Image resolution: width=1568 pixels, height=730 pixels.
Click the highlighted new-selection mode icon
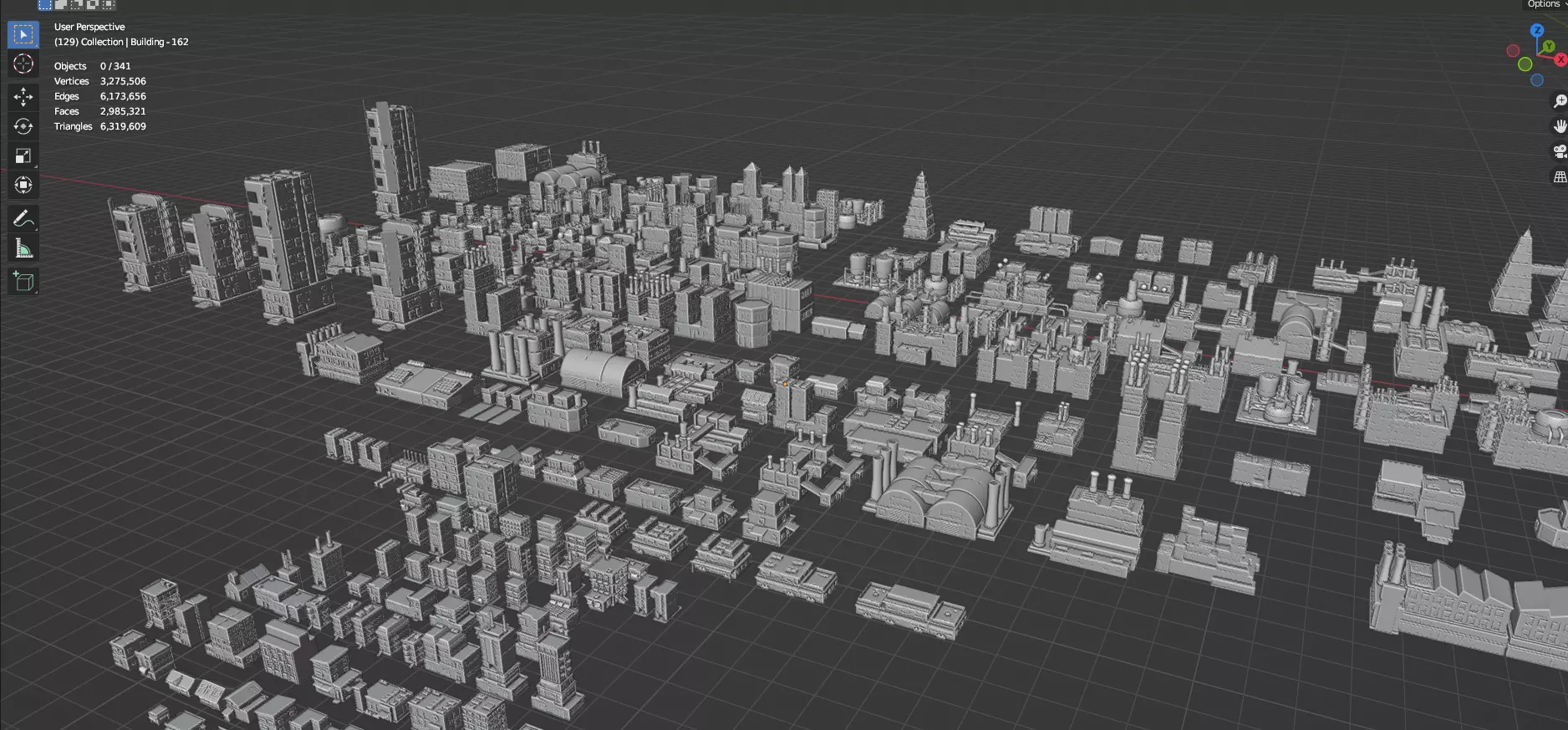45,4
